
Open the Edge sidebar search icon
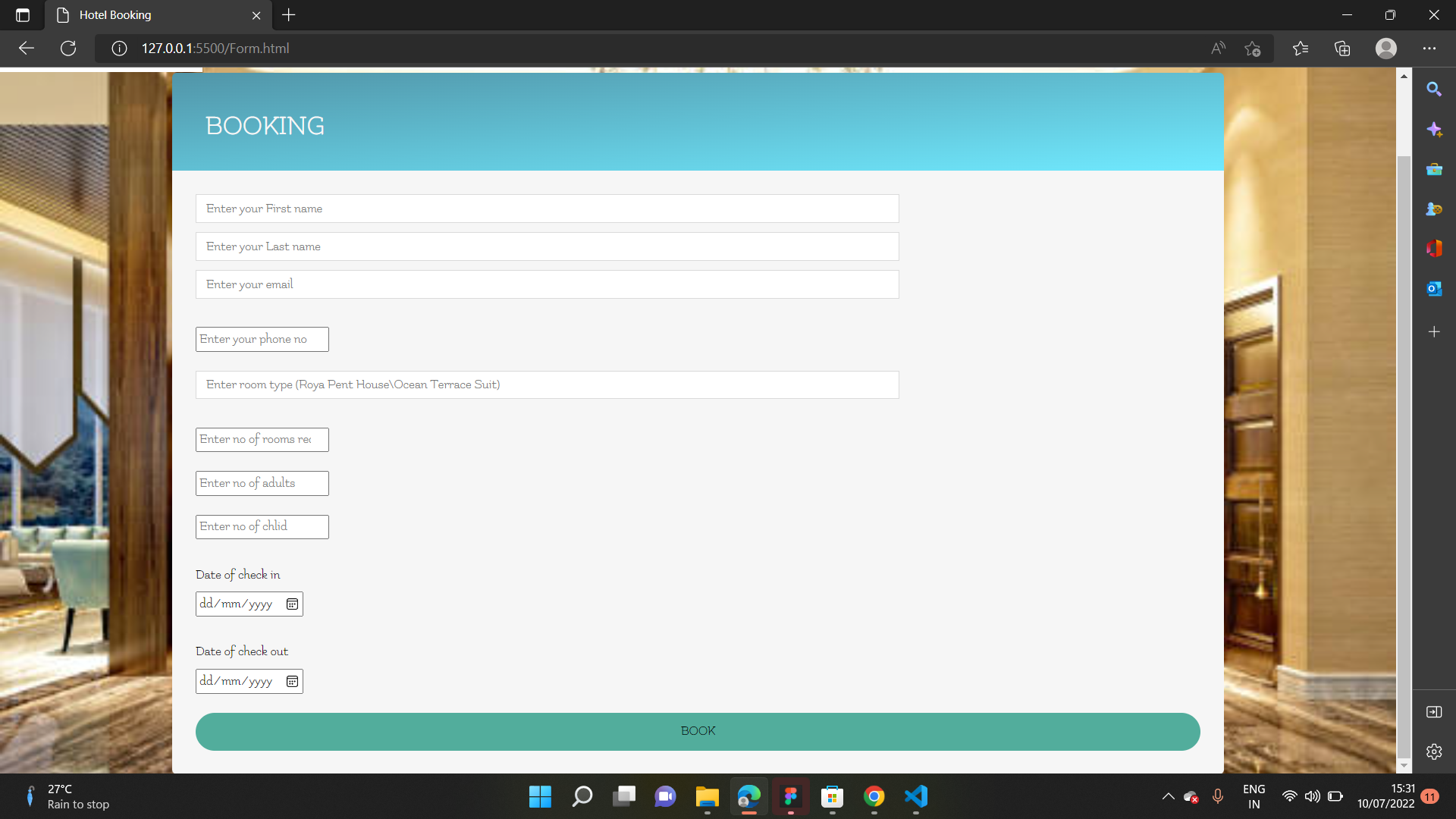coord(1433,89)
